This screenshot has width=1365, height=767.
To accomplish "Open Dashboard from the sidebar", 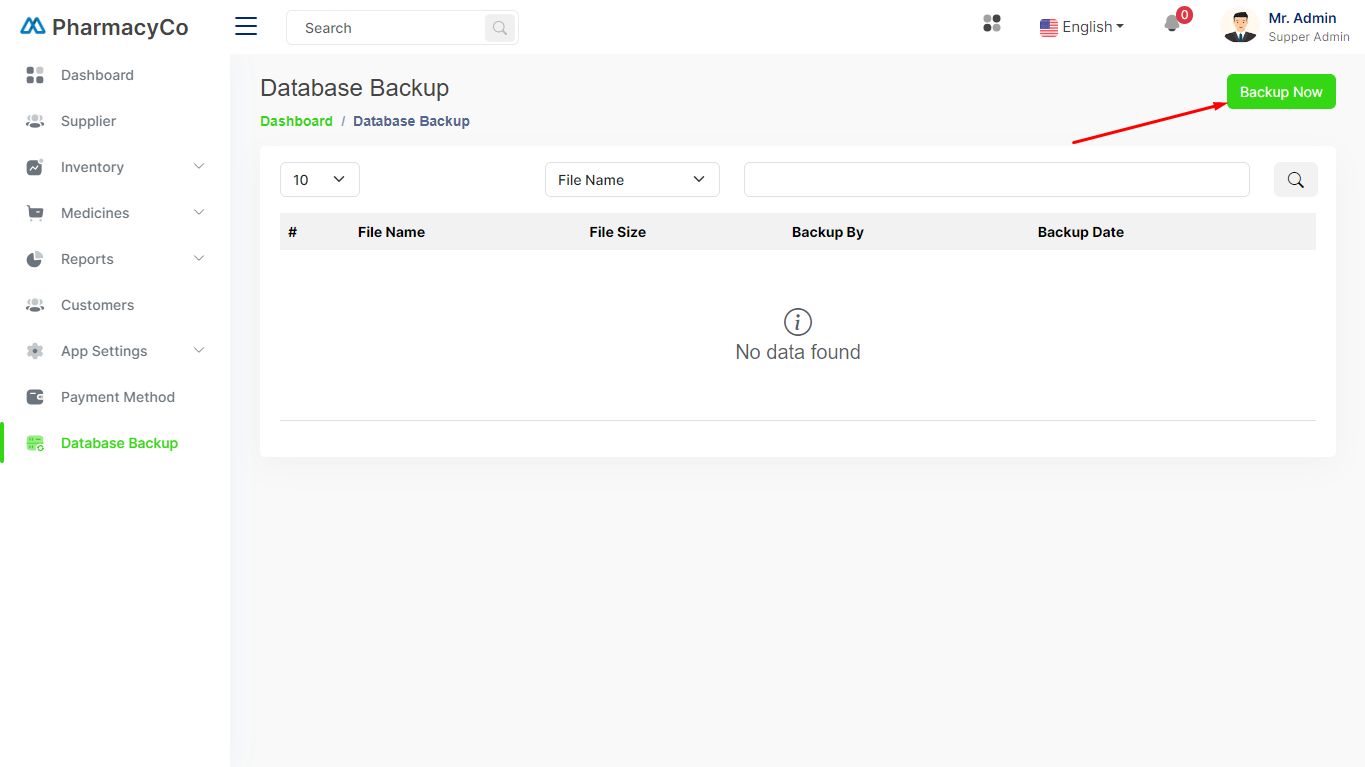I will coord(97,75).
